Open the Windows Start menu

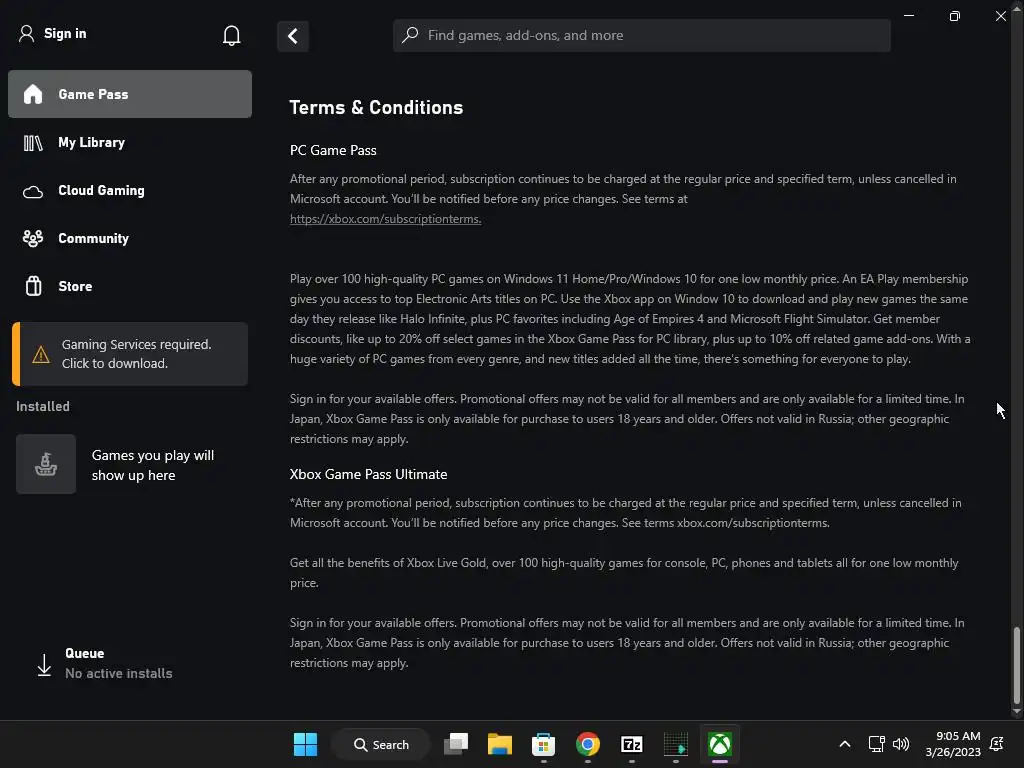tap(305, 744)
